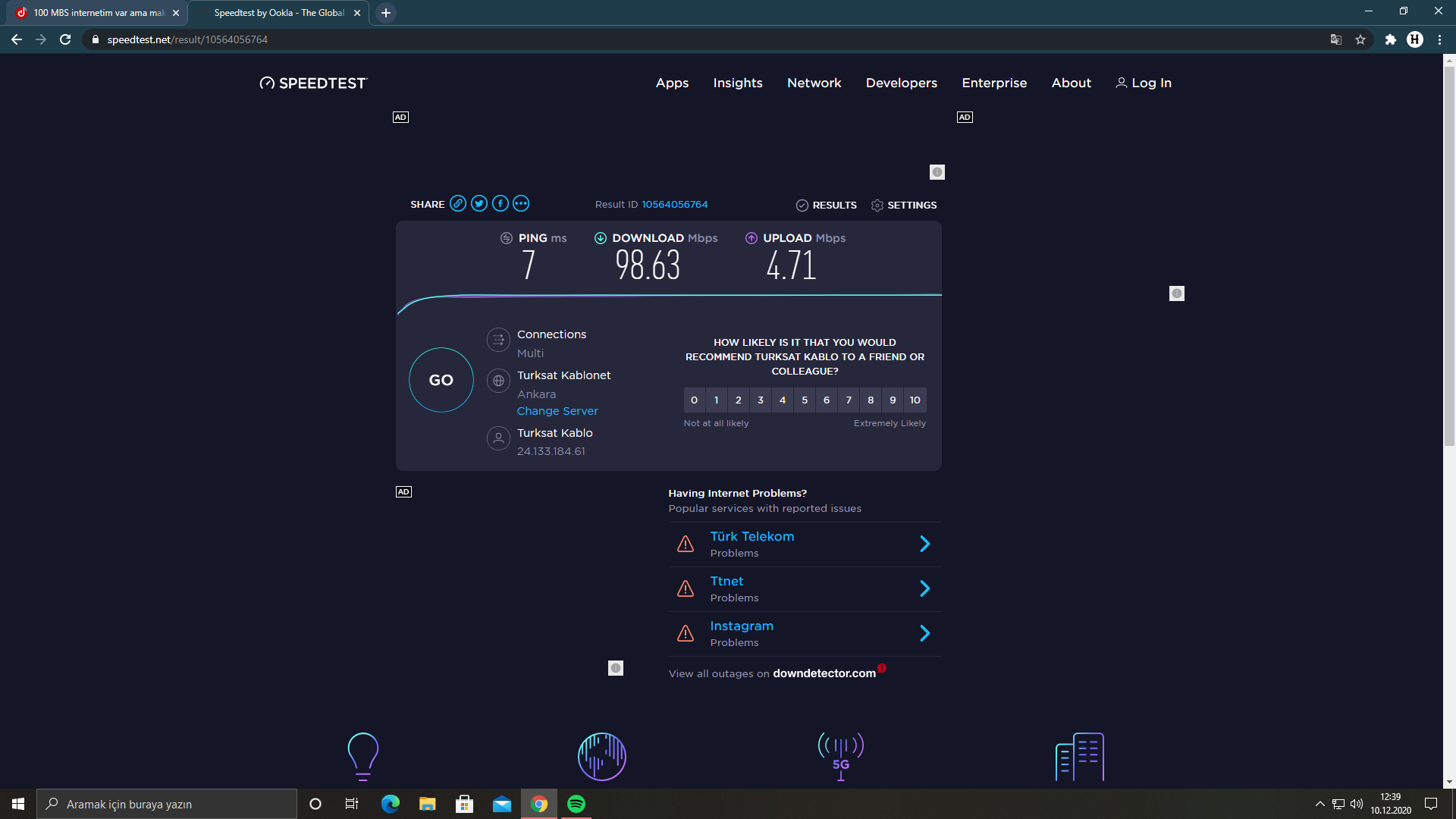
Task: Bookmark this page with star icon
Action: click(1360, 39)
